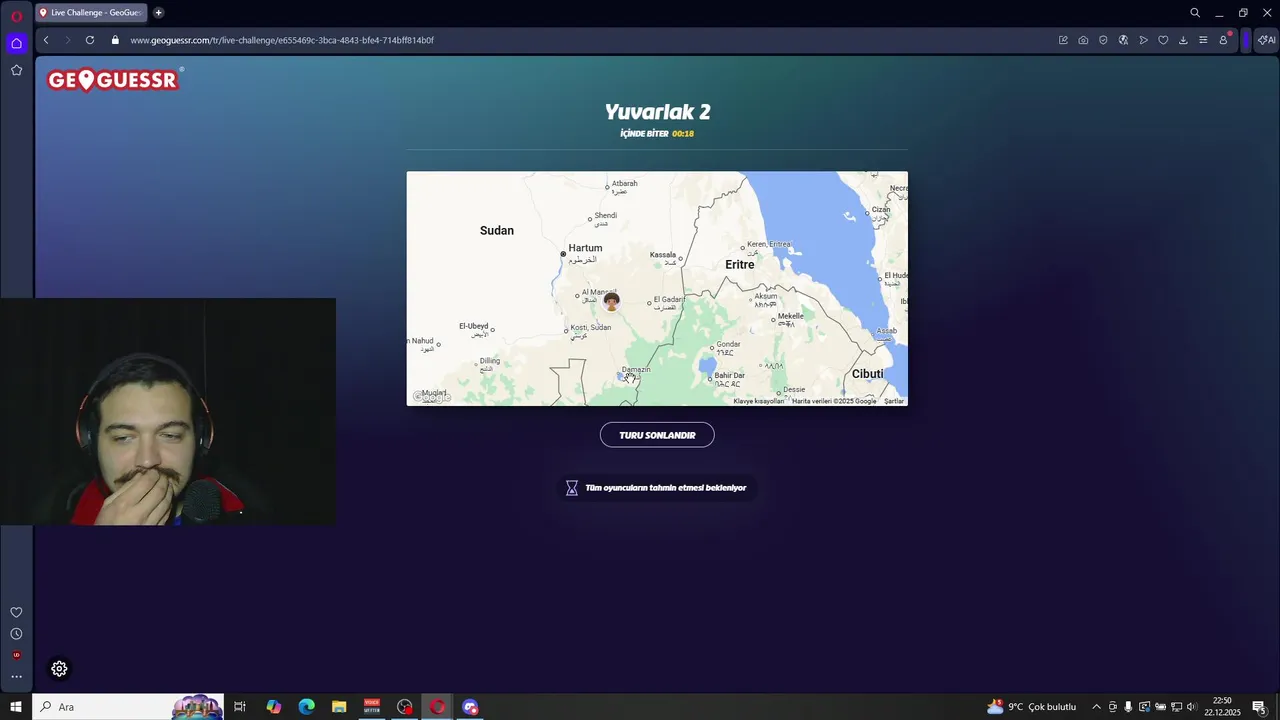Click the Gondar city label on map

728,344
